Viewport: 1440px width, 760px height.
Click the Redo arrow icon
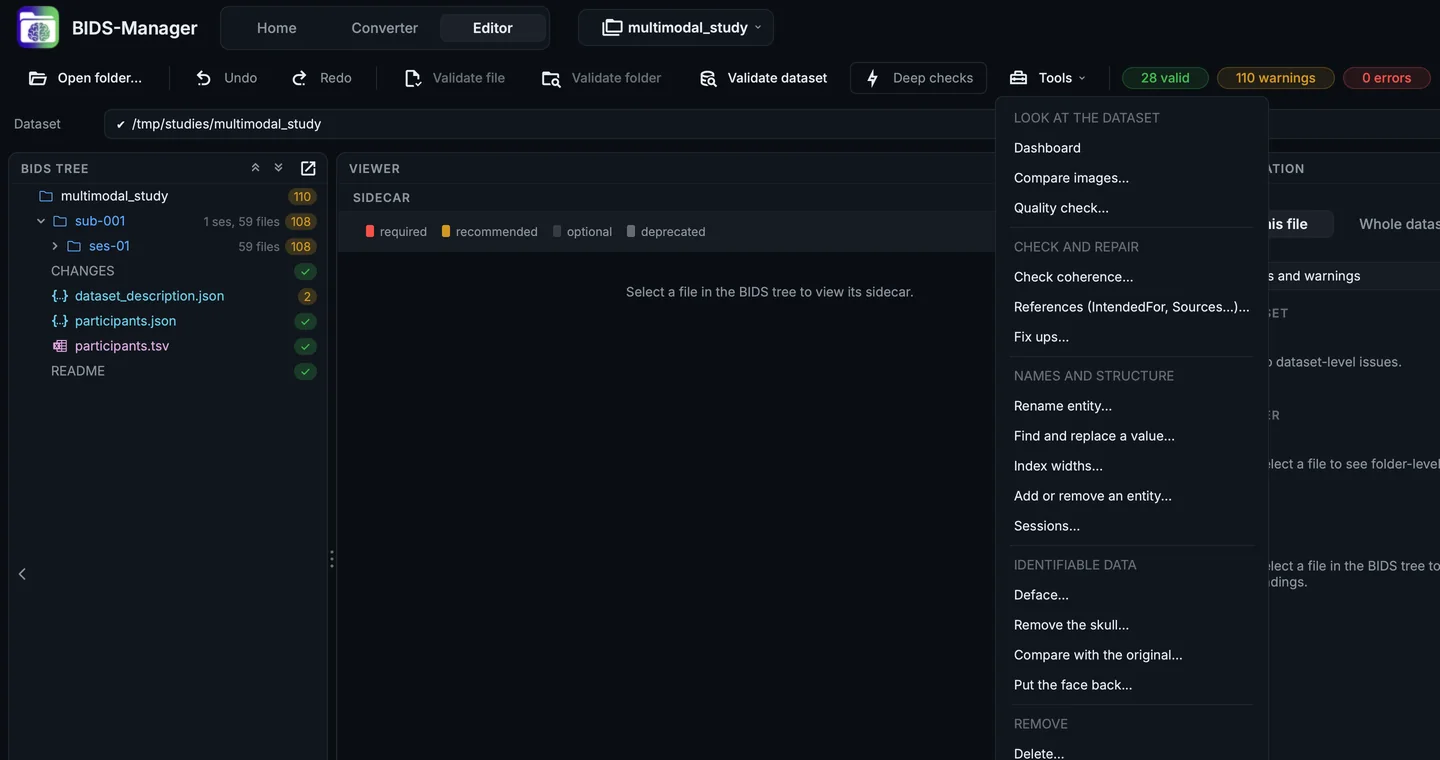(299, 78)
